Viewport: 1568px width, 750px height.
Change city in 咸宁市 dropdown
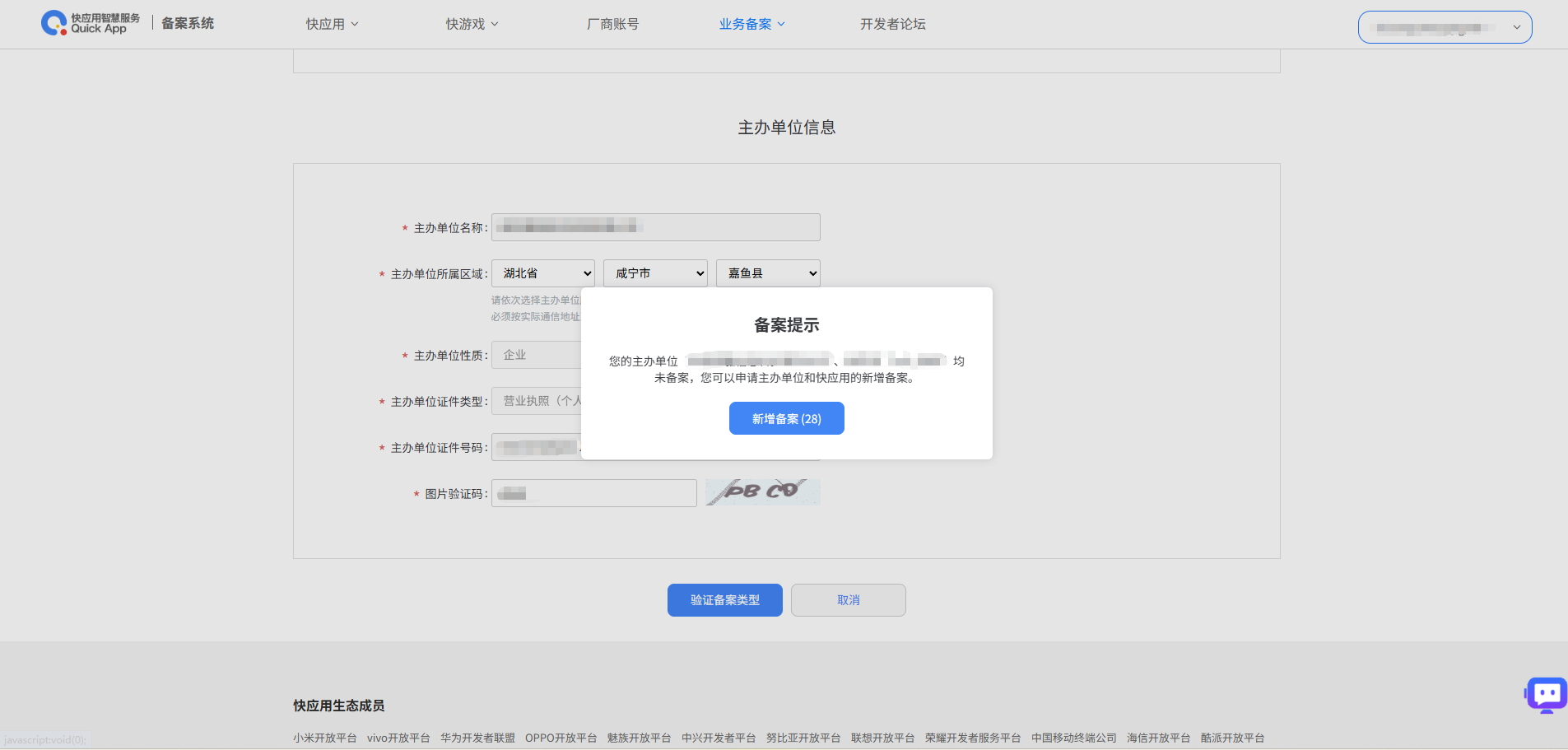coord(655,273)
